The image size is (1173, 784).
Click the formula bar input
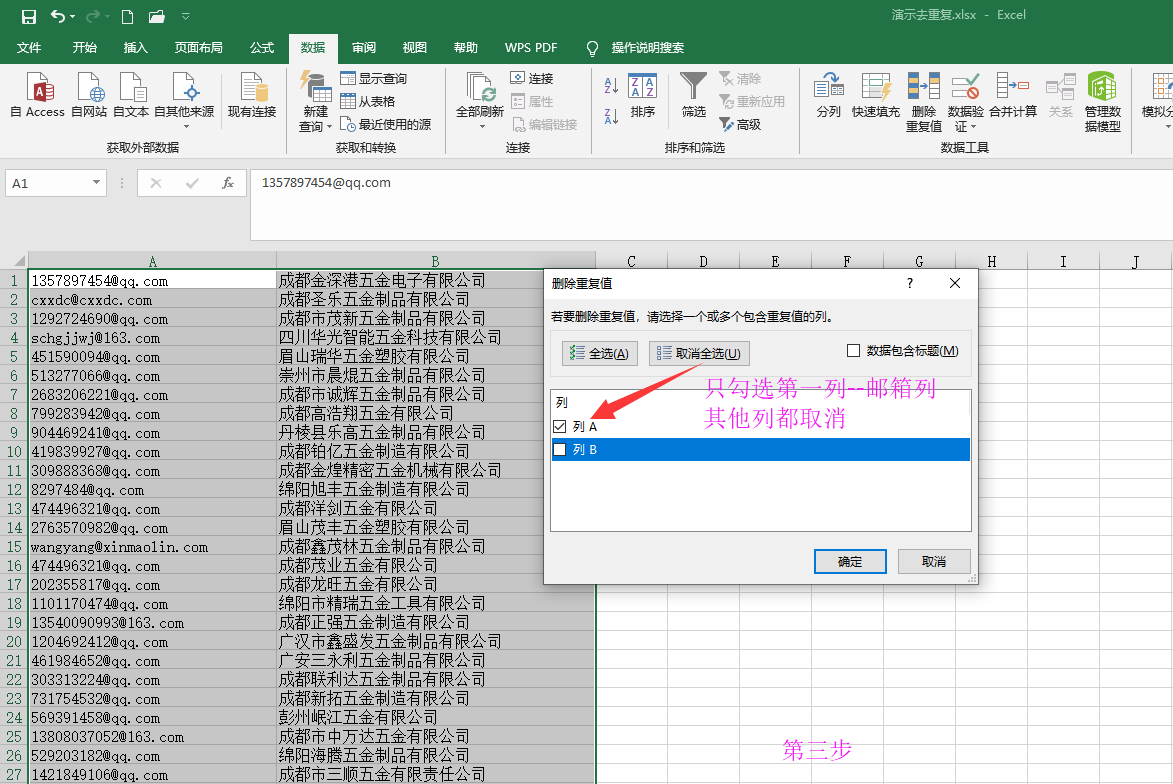[x=711, y=204]
